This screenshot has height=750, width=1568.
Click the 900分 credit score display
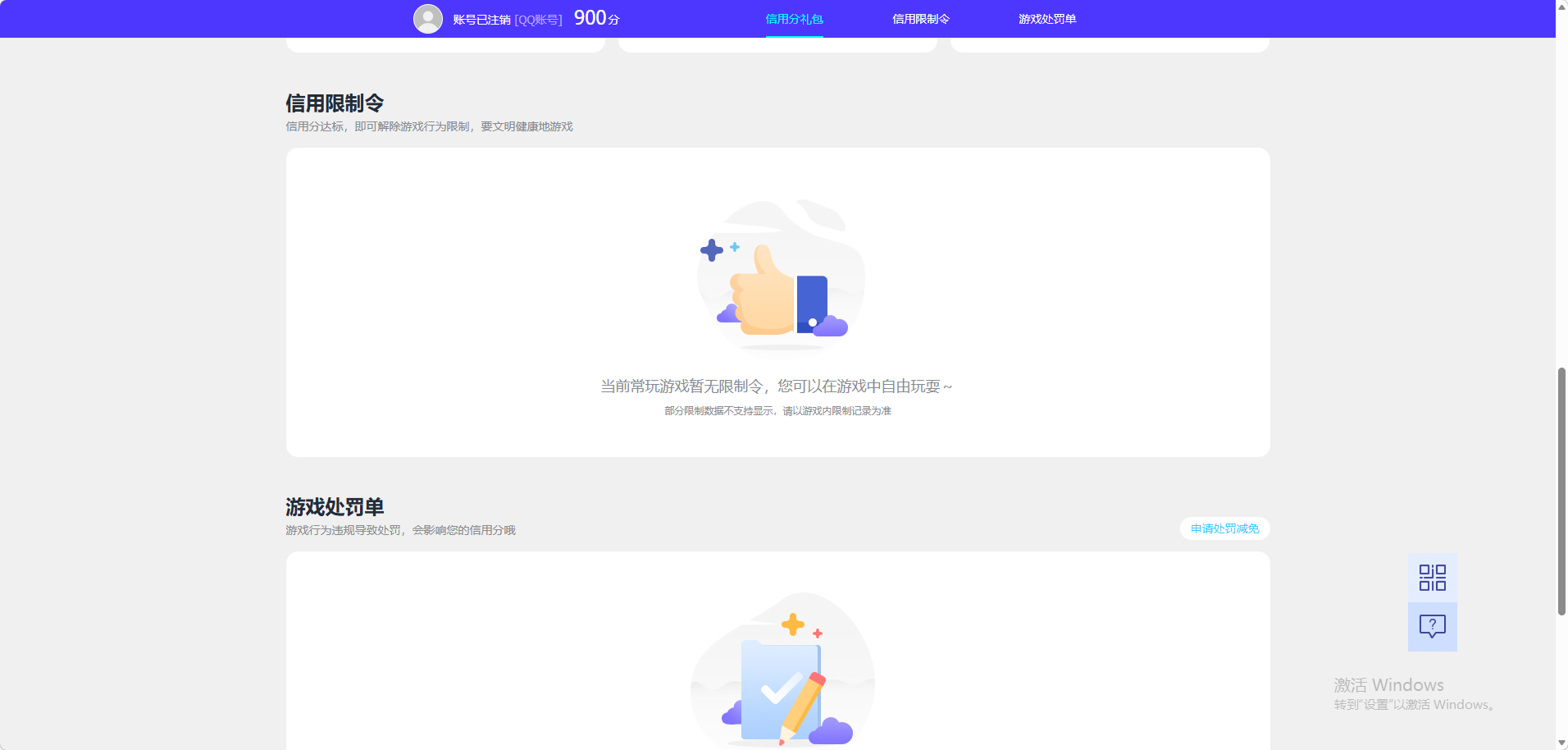tap(598, 17)
